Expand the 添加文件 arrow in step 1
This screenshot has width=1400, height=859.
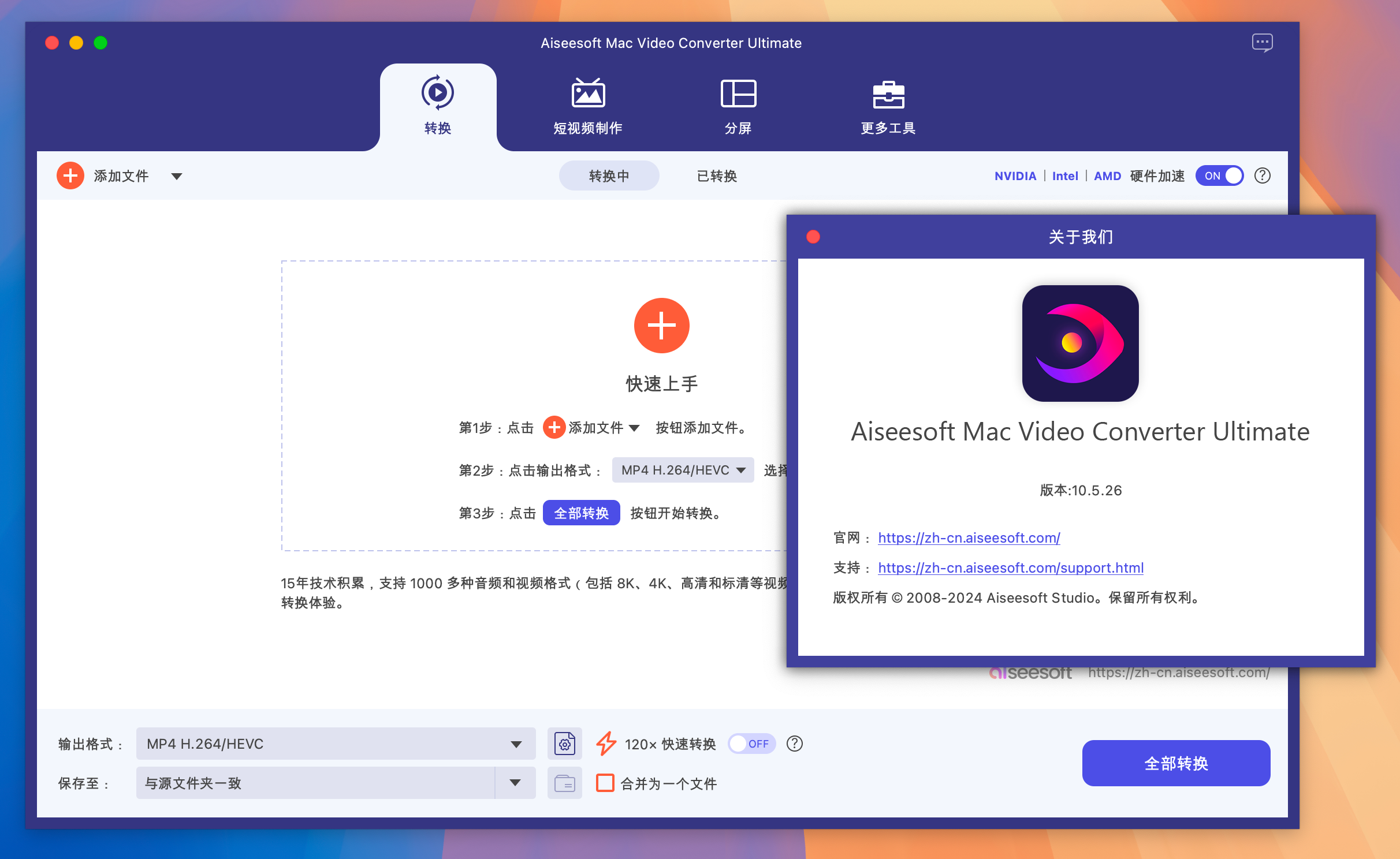(x=634, y=428)
